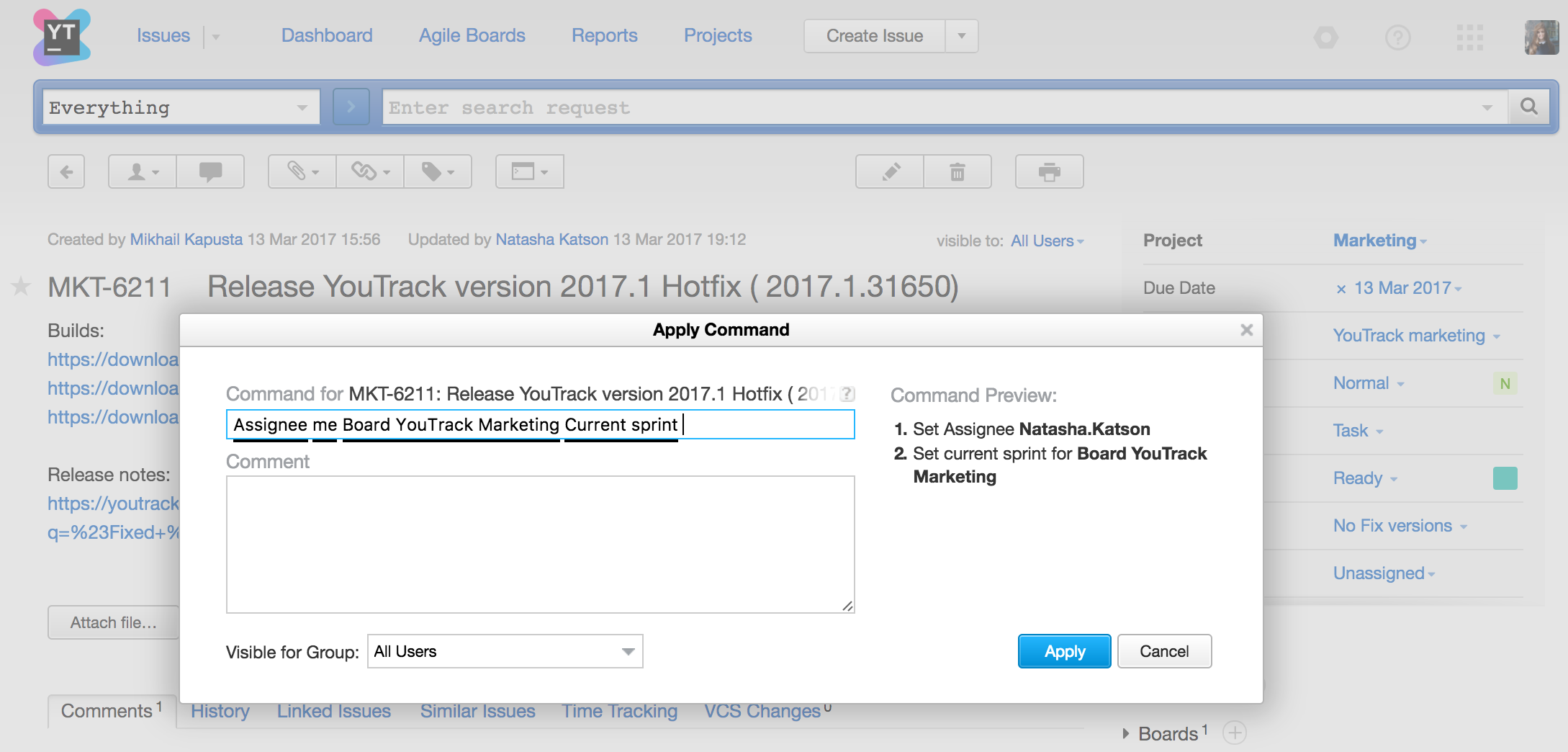
Task: Open the Issues menu arrow
Action: click(215, 37)
